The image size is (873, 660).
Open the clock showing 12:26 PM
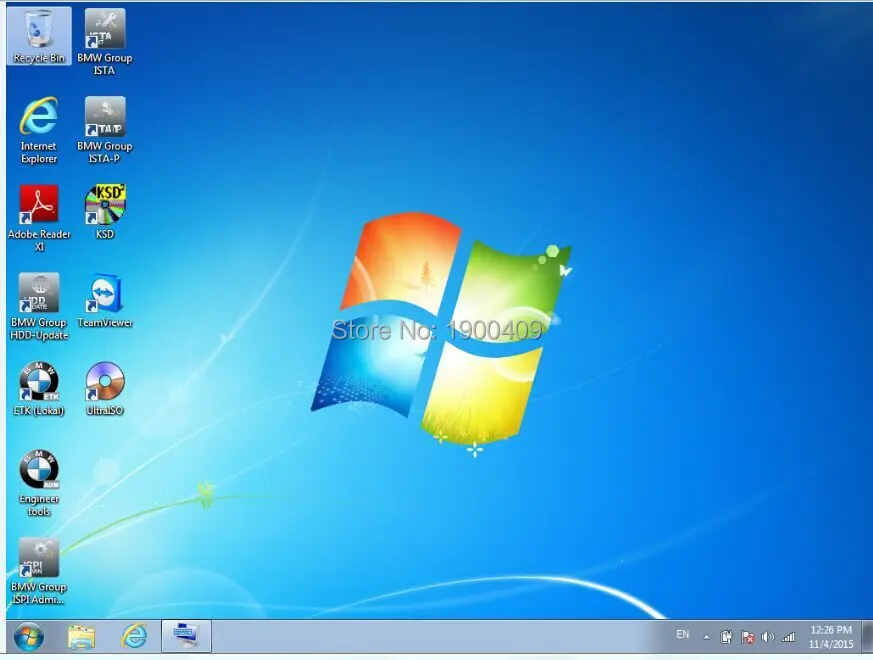(831, 637)
